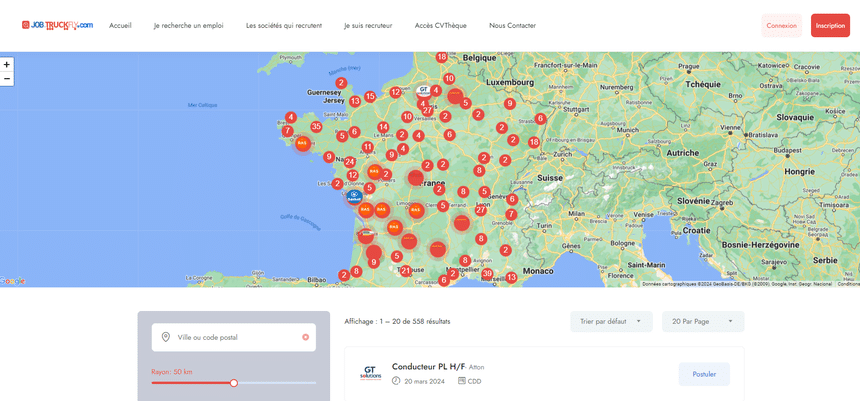
Task: Click the Rayon 50 km slider handle
Action: [x=234, y=383]
